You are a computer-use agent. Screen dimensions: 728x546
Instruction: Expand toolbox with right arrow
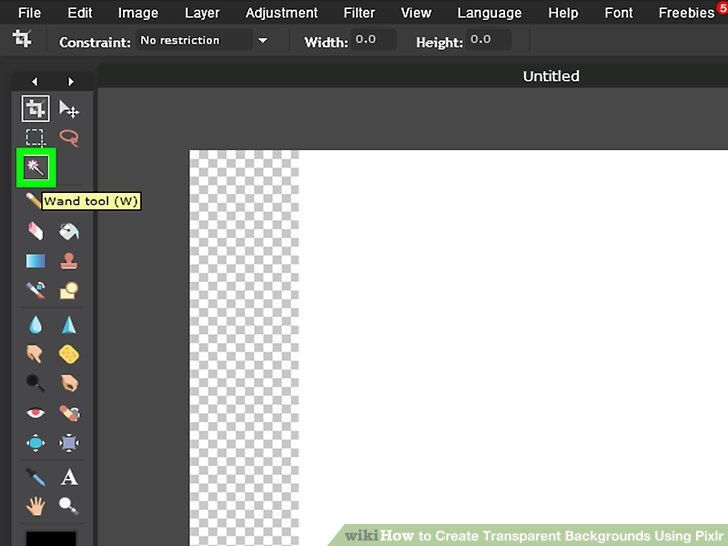click(71, 82)
